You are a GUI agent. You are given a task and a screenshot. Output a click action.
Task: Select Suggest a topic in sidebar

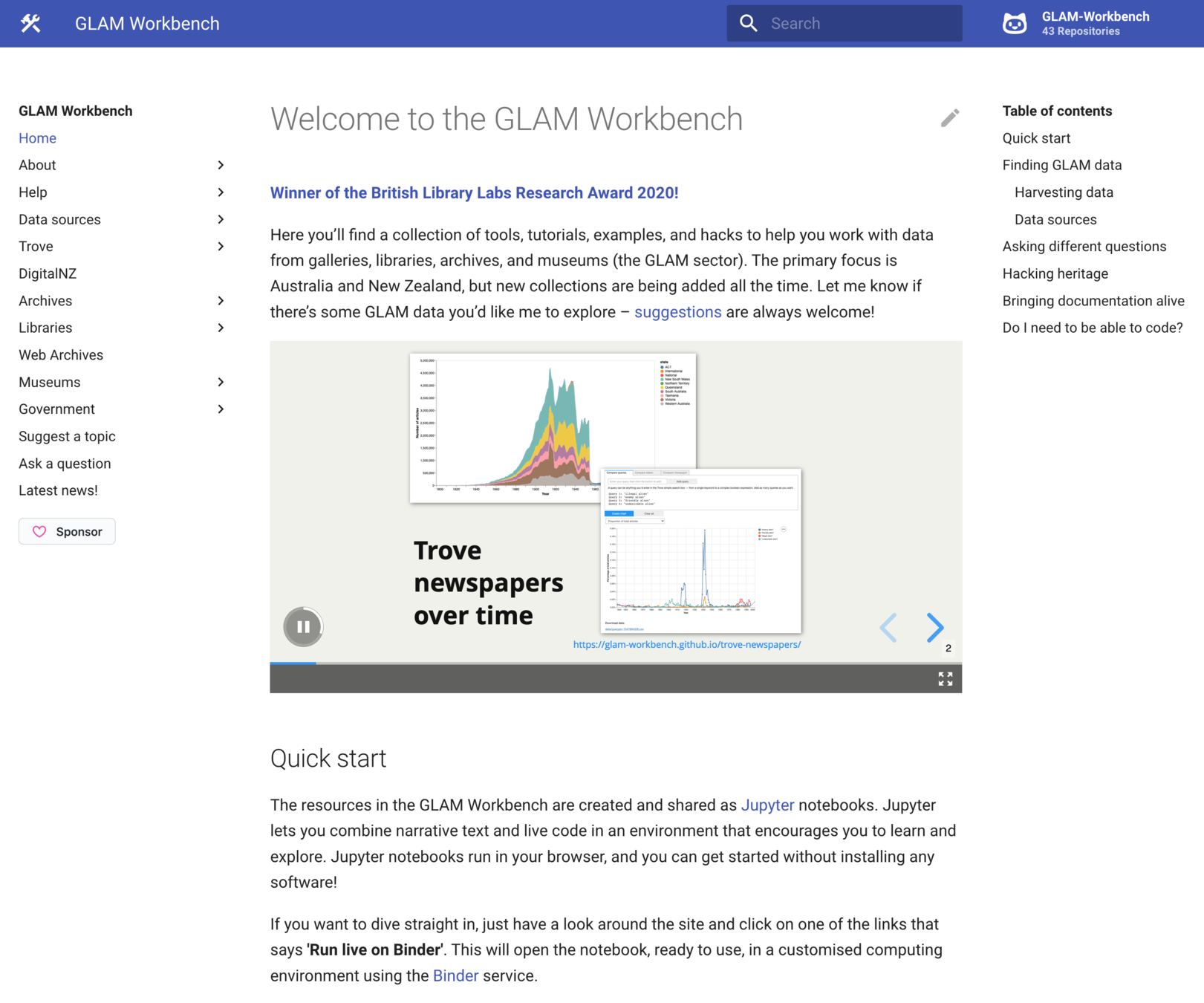(67, 436)
